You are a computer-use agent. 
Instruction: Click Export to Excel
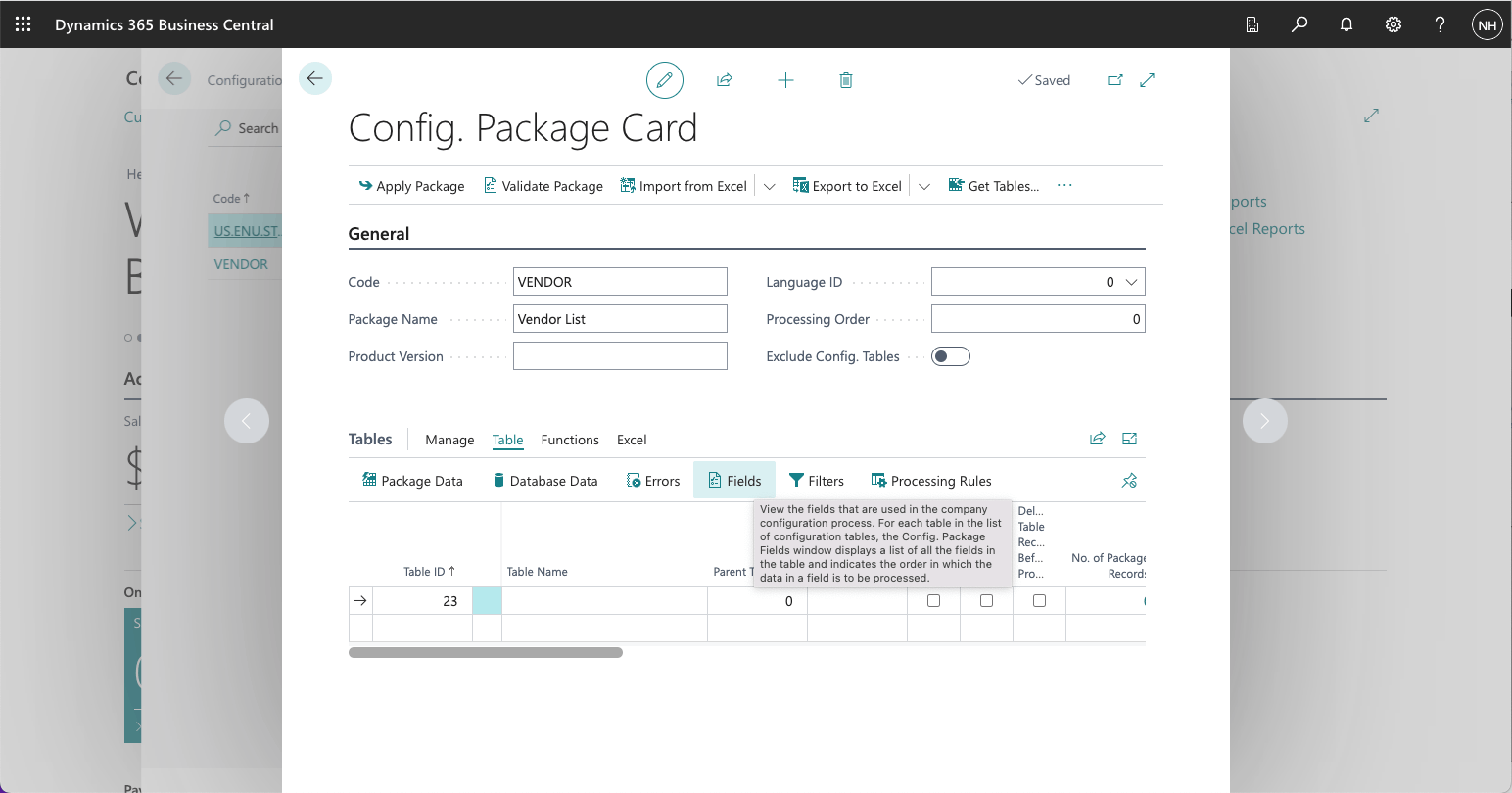(847, 186)
